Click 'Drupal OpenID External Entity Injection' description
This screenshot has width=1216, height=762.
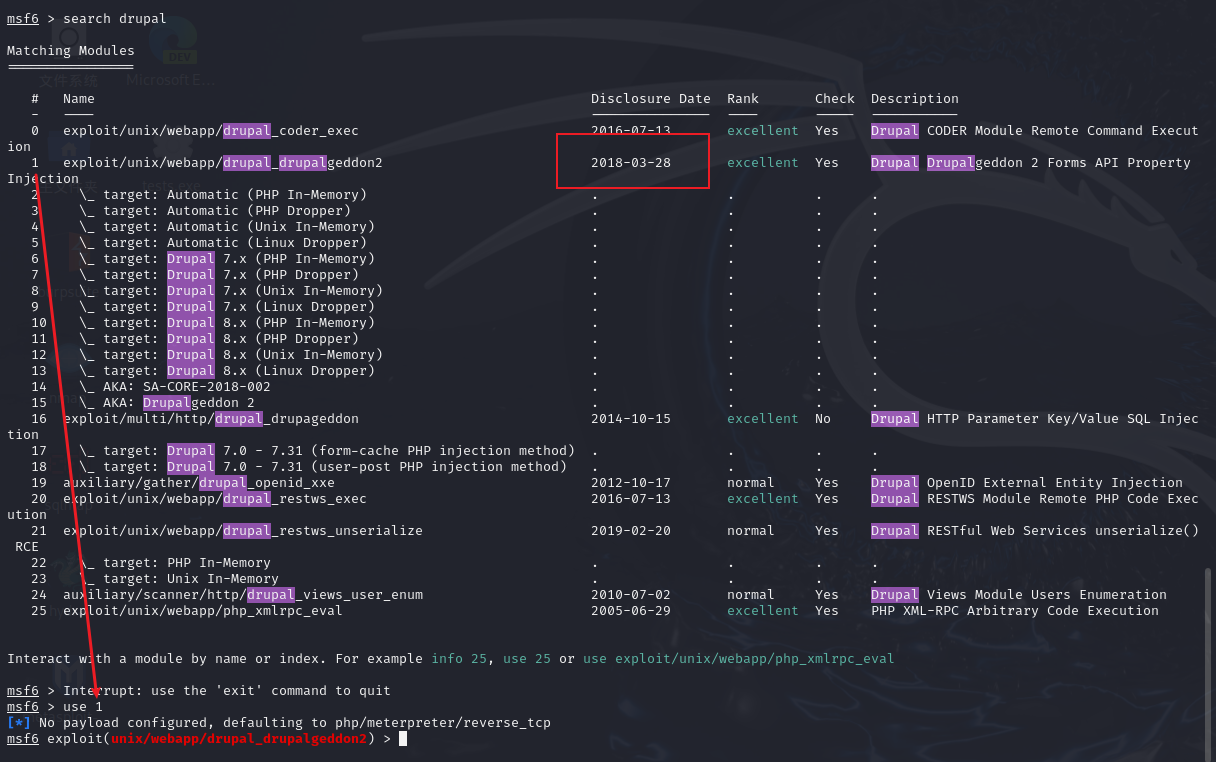pyautogui.click(x=1027, y=483)
